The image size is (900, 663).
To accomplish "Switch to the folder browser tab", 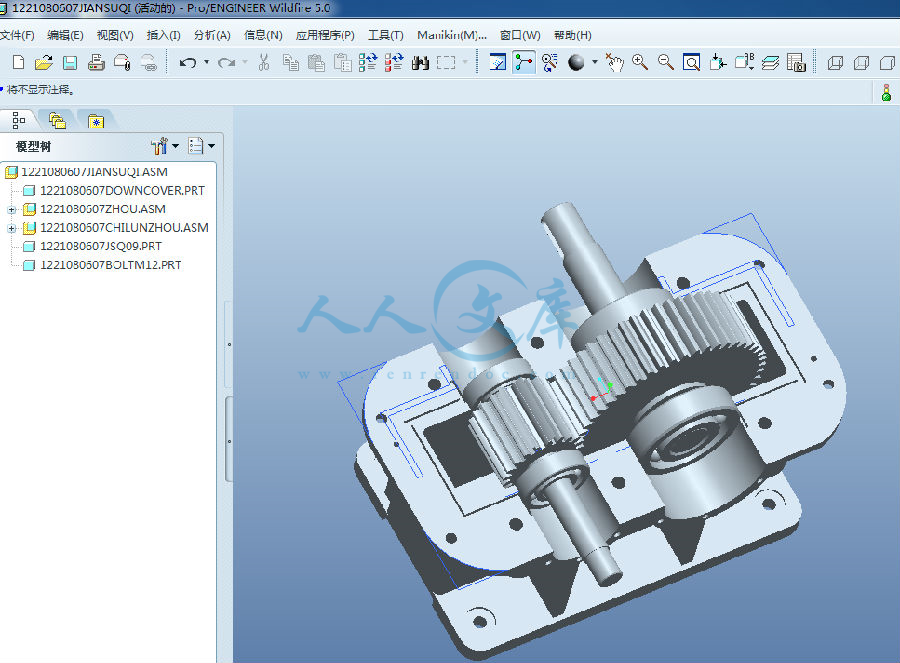I will click(57, 121).
